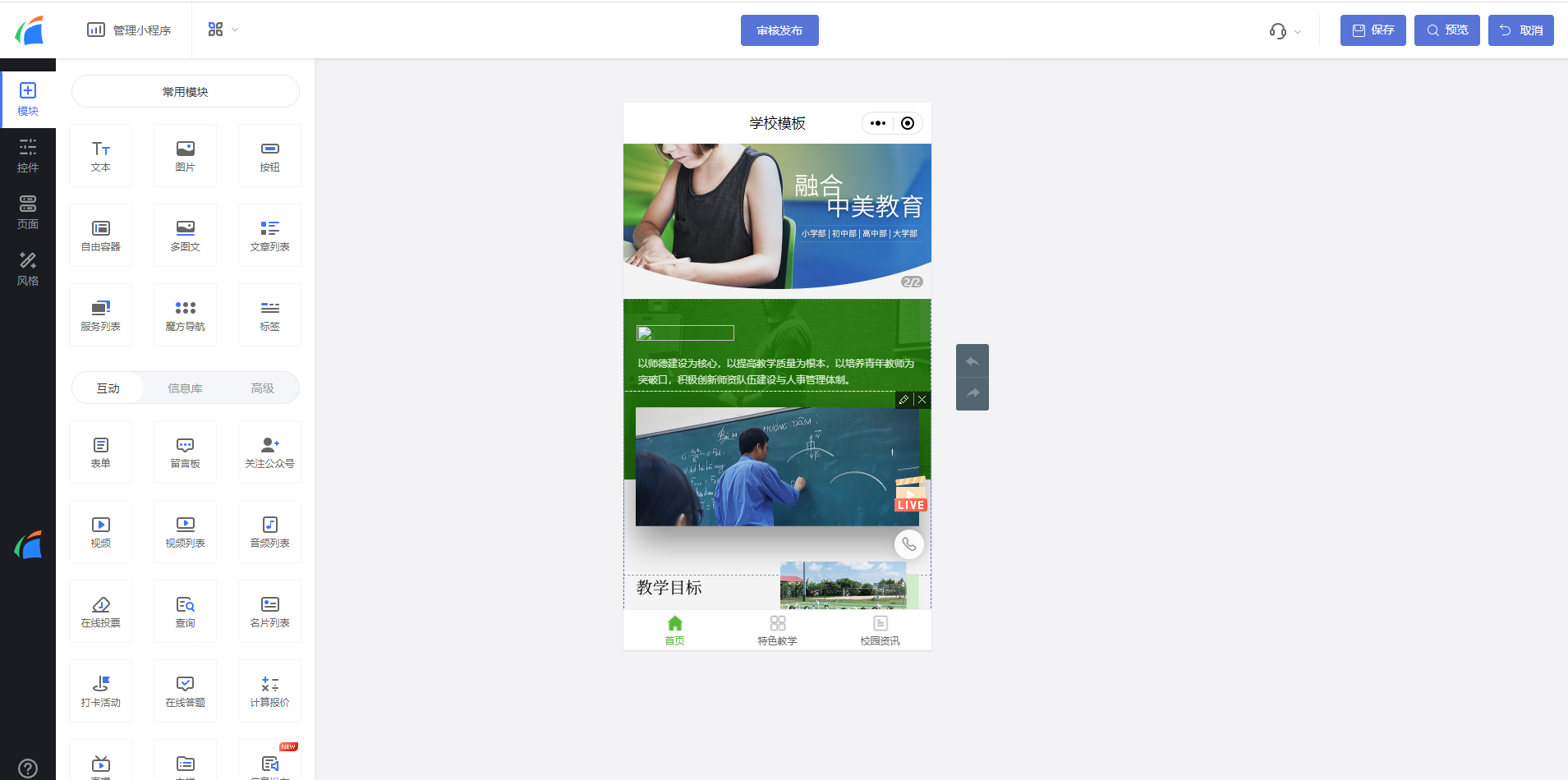This screenshot has height=780, width=1568.
Task: Click the campus field photo thumbnail
Action: tap(844, 585)
